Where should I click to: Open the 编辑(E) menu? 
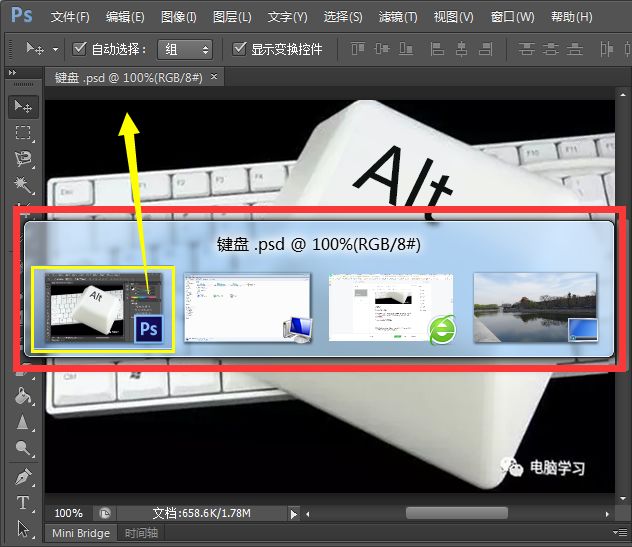tap(125, 17)
